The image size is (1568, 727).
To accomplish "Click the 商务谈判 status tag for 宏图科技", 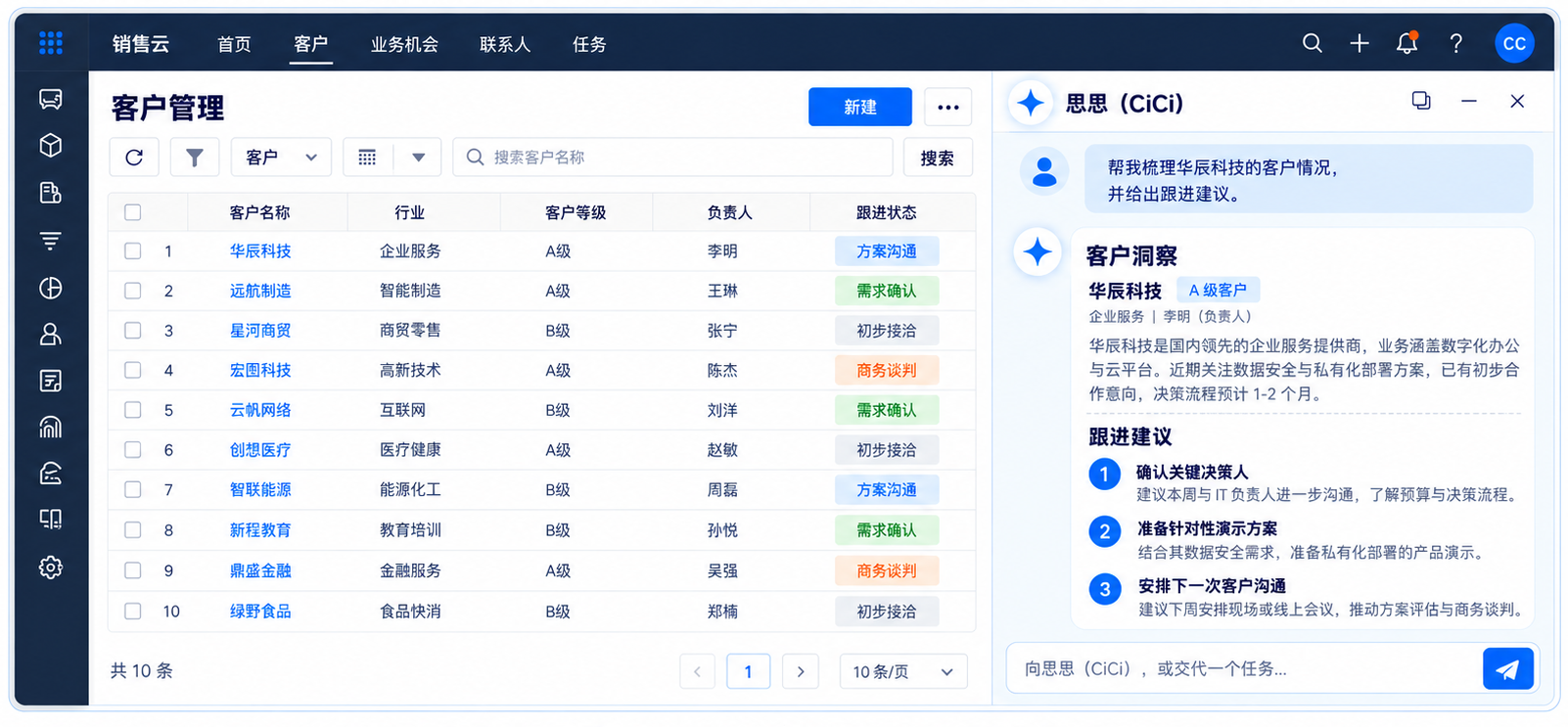I will (x=887, y=370).
